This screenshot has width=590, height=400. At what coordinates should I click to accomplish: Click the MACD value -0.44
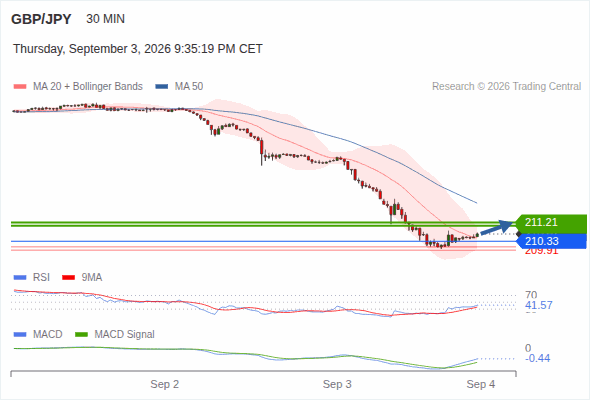538,358
